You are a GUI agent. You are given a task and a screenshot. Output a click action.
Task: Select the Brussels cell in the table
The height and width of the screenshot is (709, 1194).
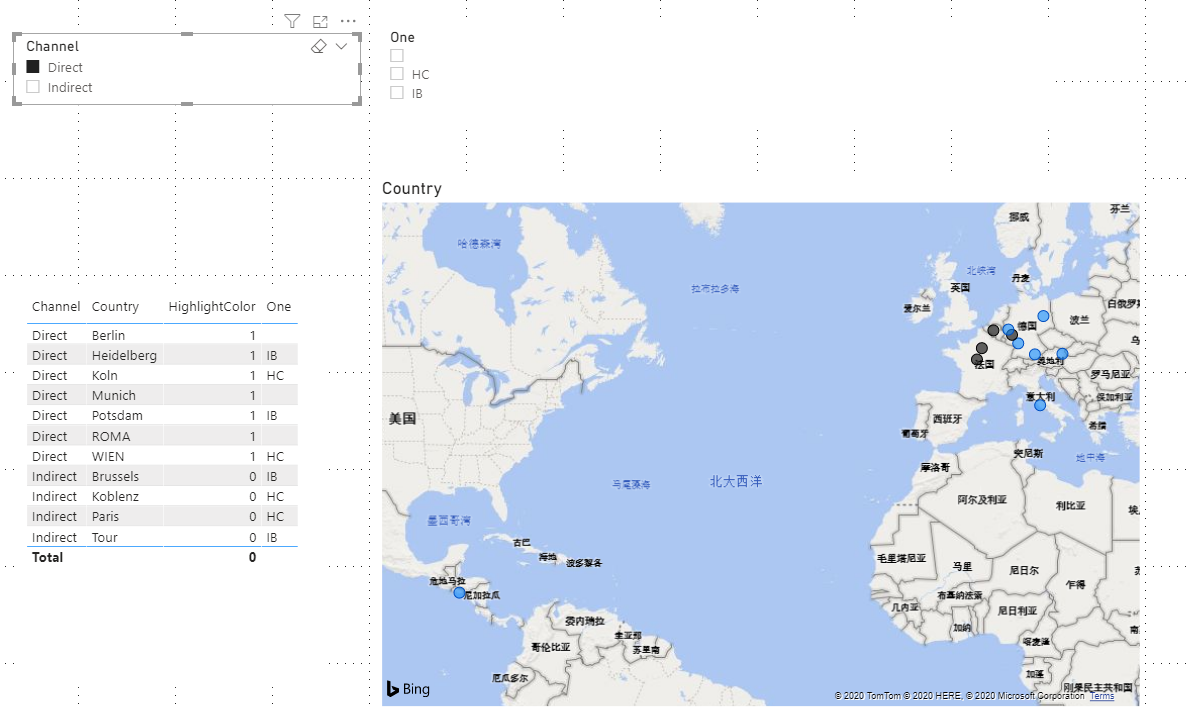[115, 476]
